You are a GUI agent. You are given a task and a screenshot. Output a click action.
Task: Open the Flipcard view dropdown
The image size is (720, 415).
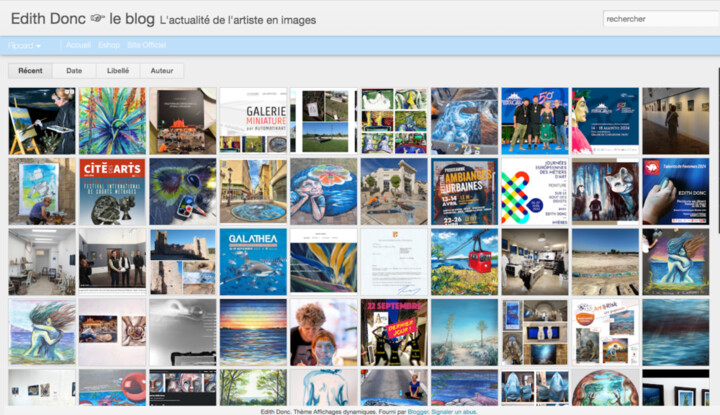24,45
